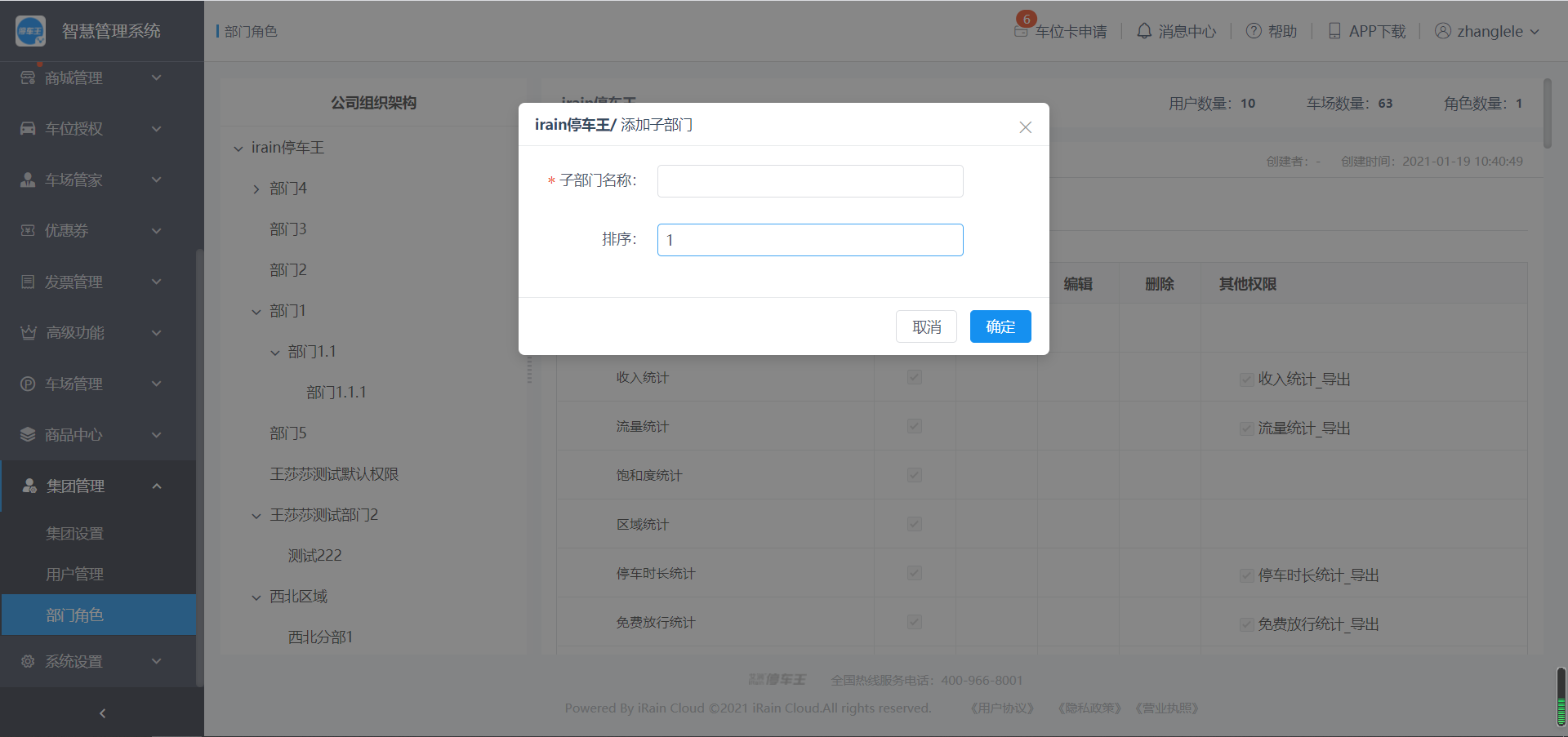The height and width of the screenshot is (737, 1568).
Task: Select 部门1.1.1 in the organization tree
Action: coord(336,393)
